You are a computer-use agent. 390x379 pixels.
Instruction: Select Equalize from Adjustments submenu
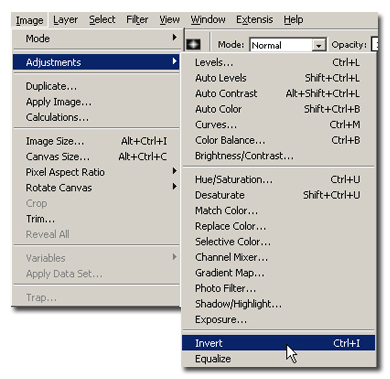tap(278, 359)
